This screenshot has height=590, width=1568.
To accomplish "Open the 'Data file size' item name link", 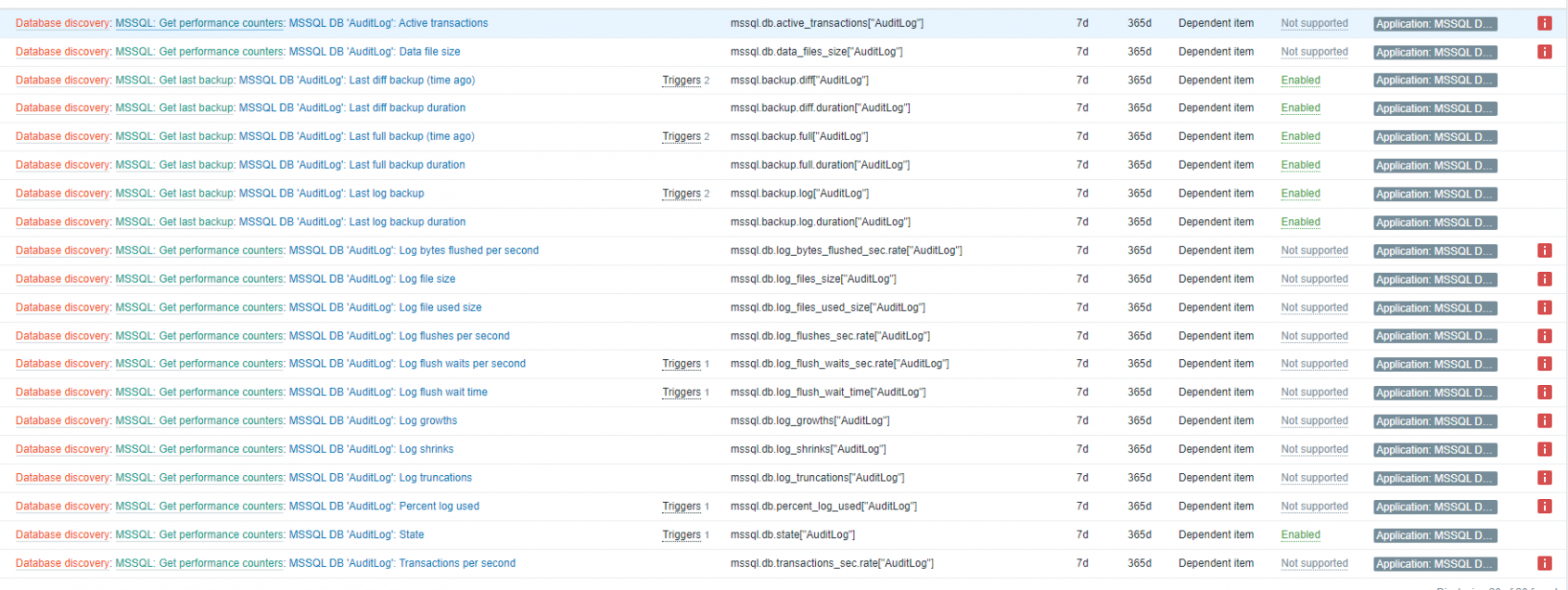I will click(375, 52).
